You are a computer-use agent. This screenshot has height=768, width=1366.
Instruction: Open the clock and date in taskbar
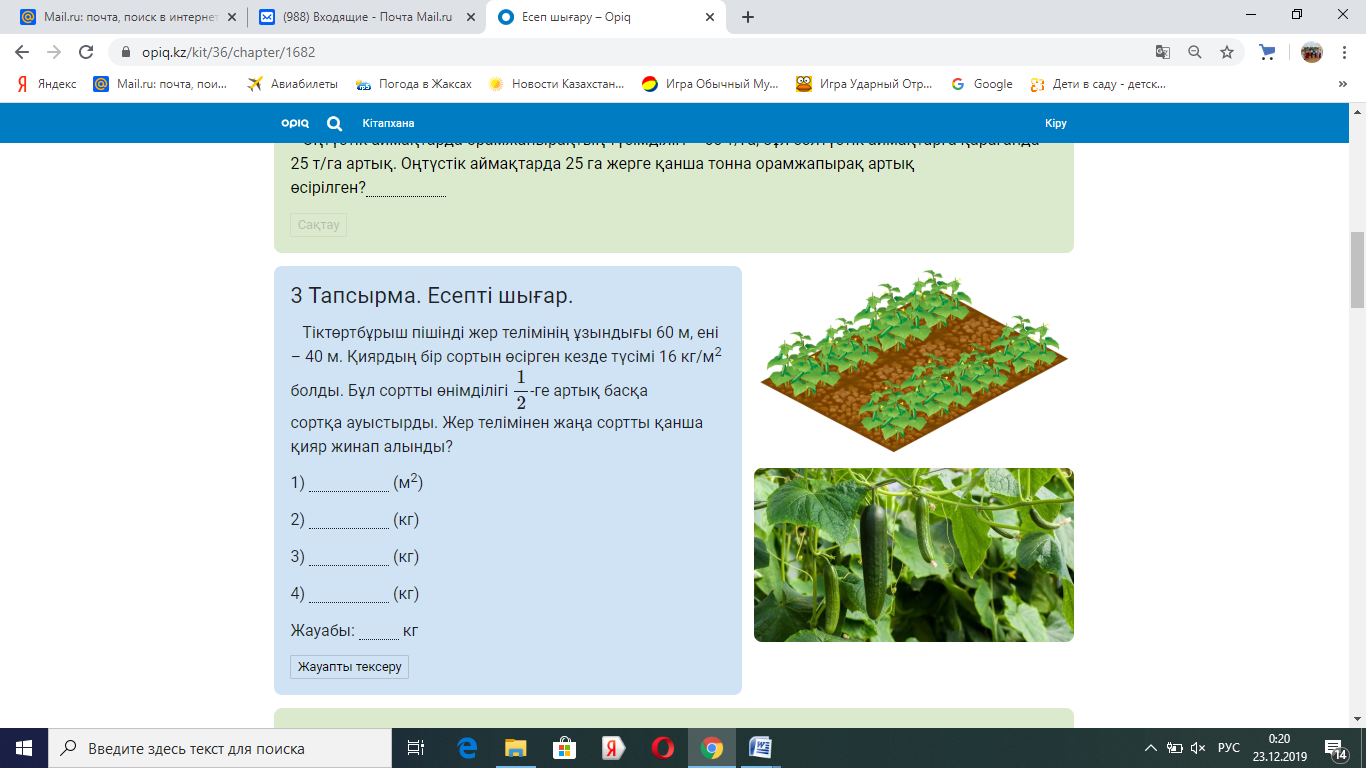click(x=1278, y=748)
